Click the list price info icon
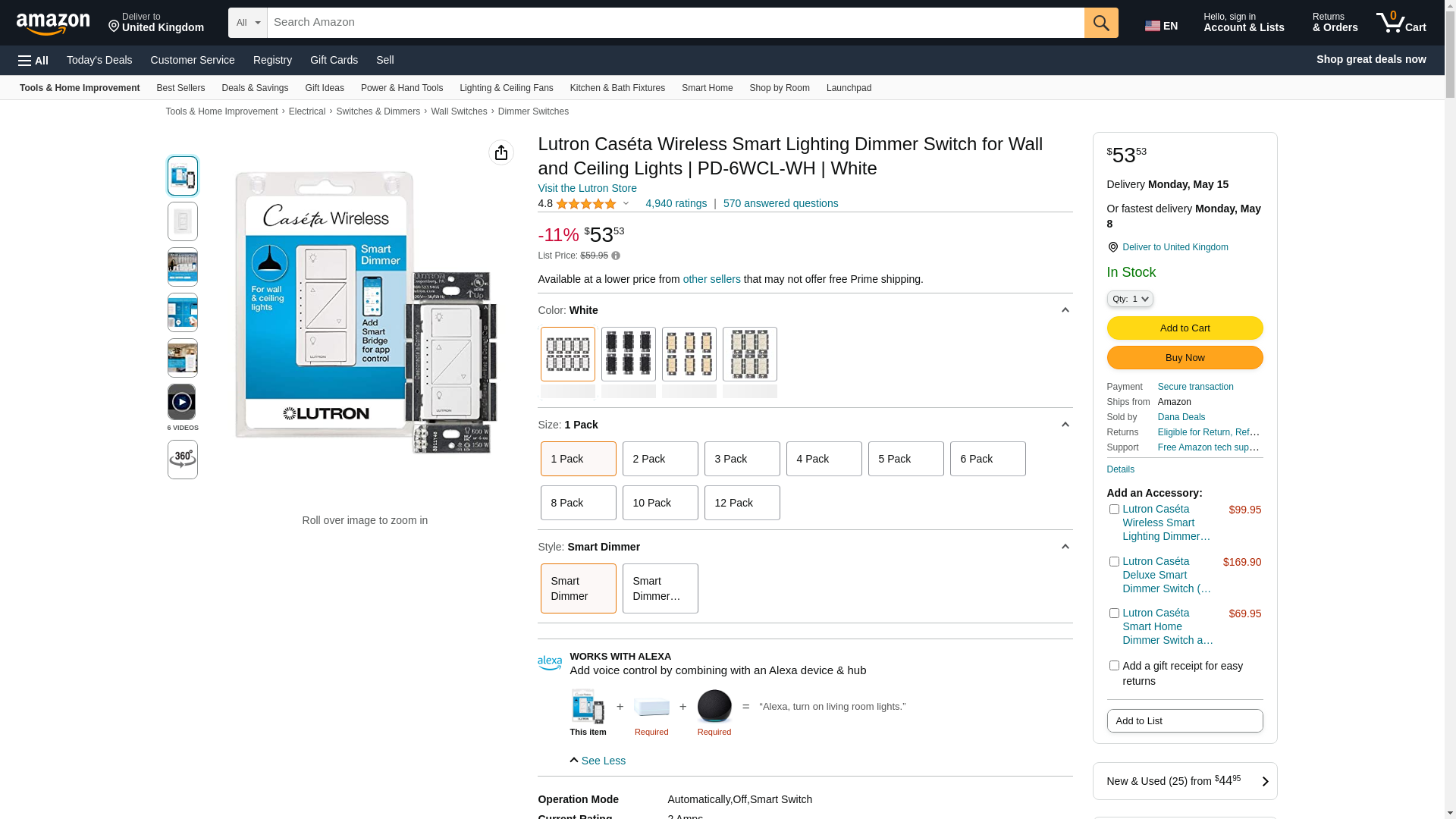The width and height of the screenshot is (1456, 819). coord(616,256)
